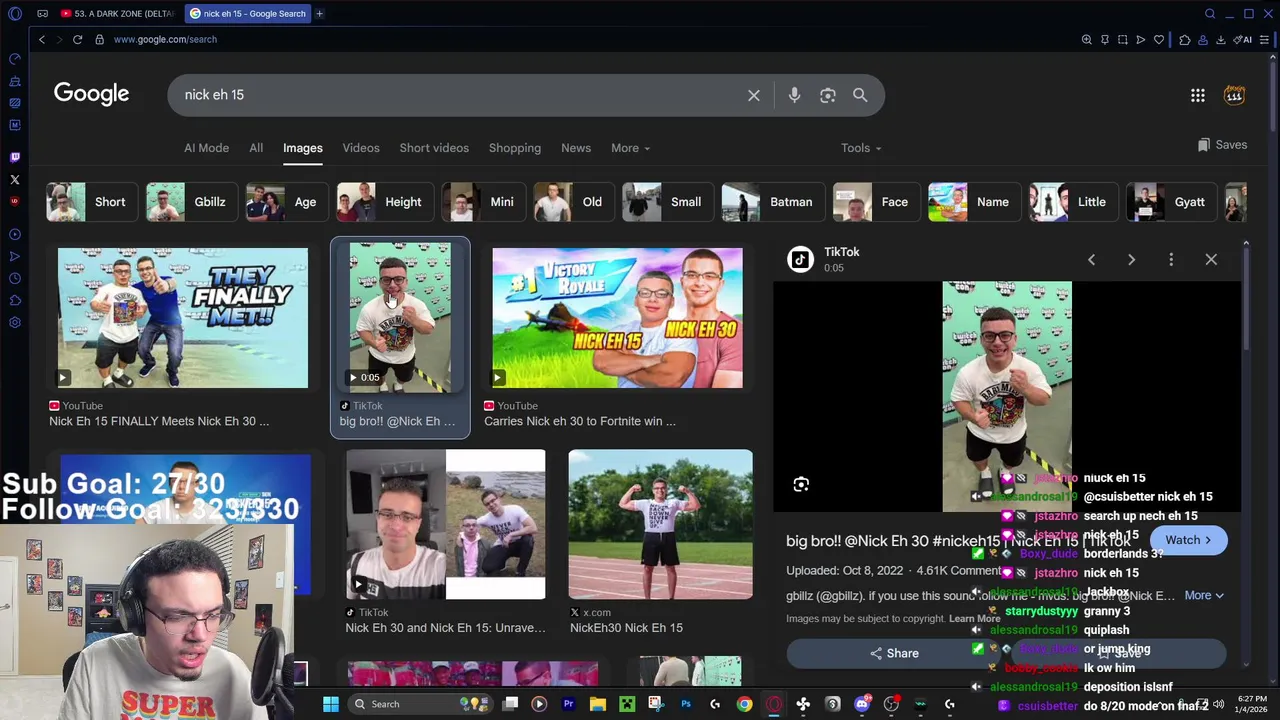Apply the Short filter chip
The image size is (1280, 720).
(91, 202)
